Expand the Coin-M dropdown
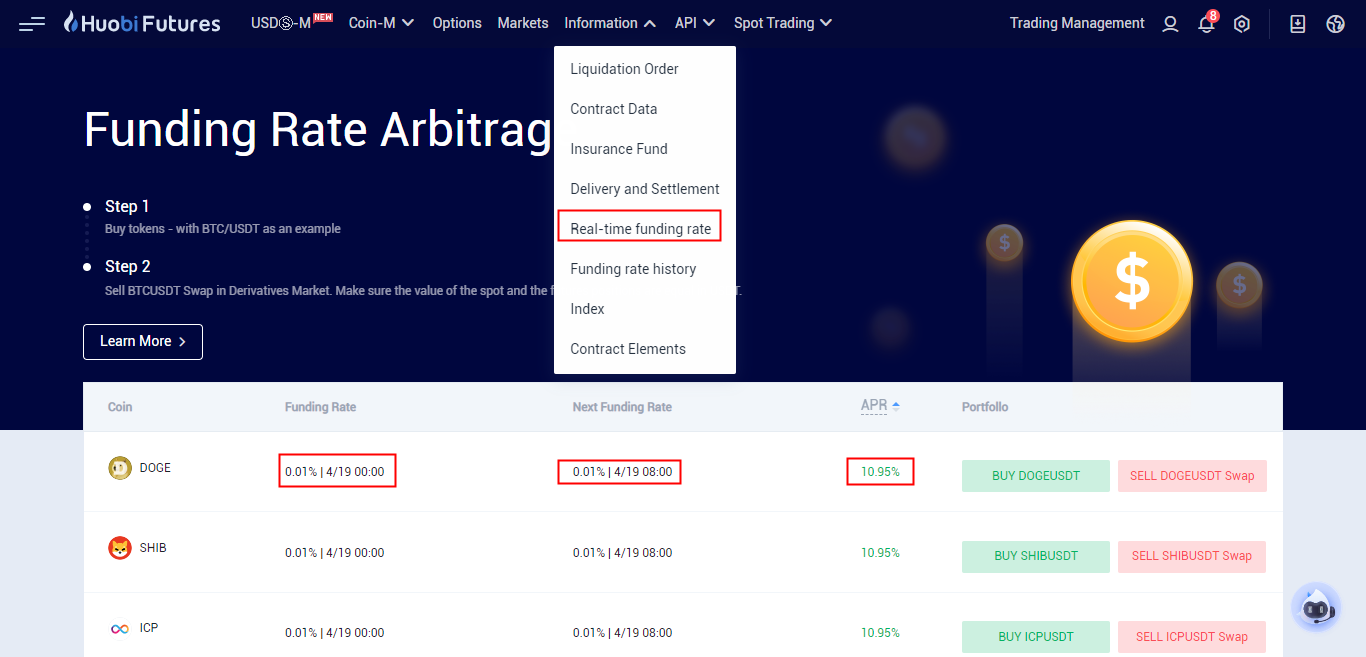This screenshot has height=657, width=1366. pos(381,23)
